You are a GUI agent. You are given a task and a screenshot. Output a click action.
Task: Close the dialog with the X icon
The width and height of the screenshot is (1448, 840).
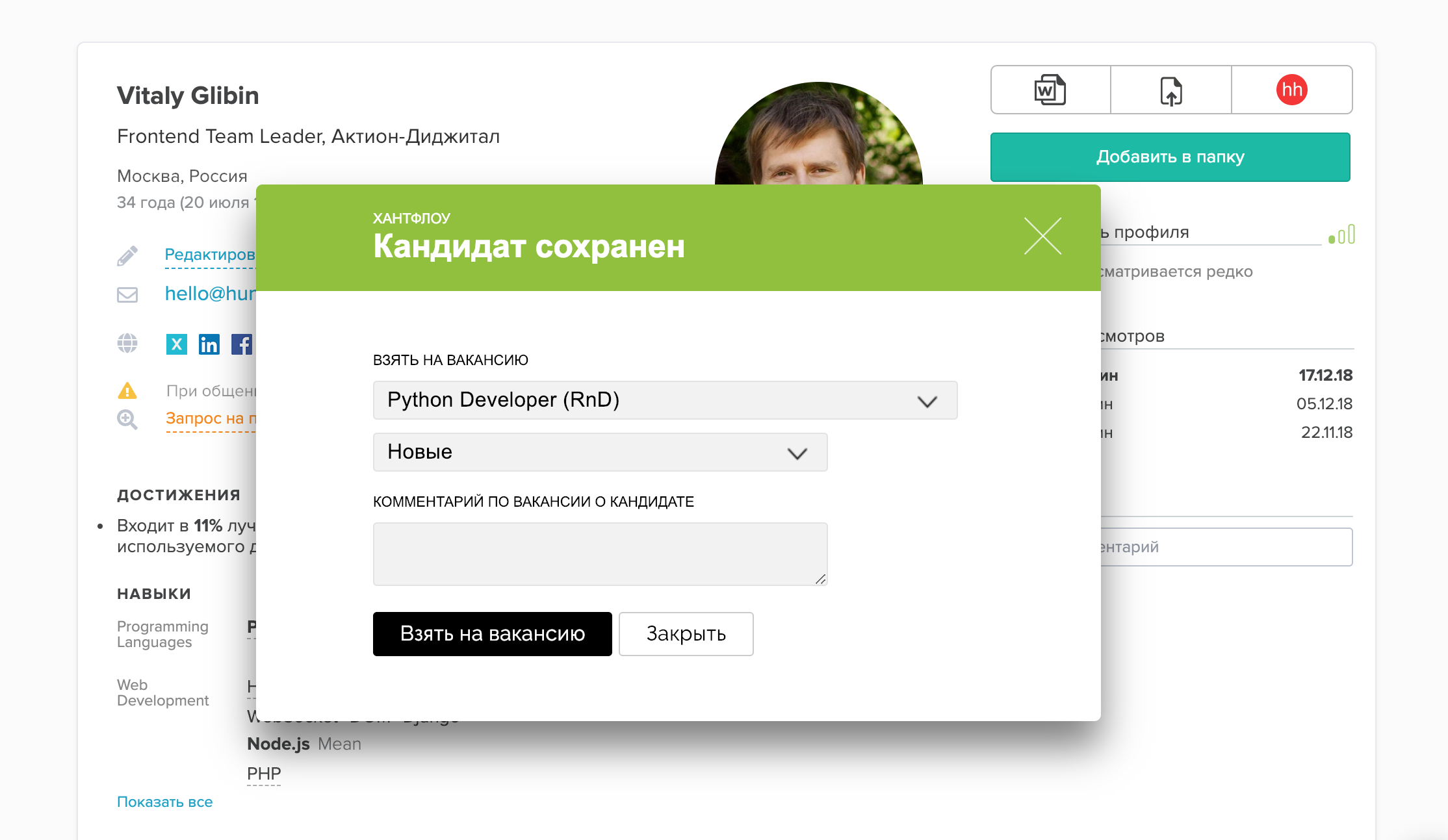click(x=1042, y=236)
